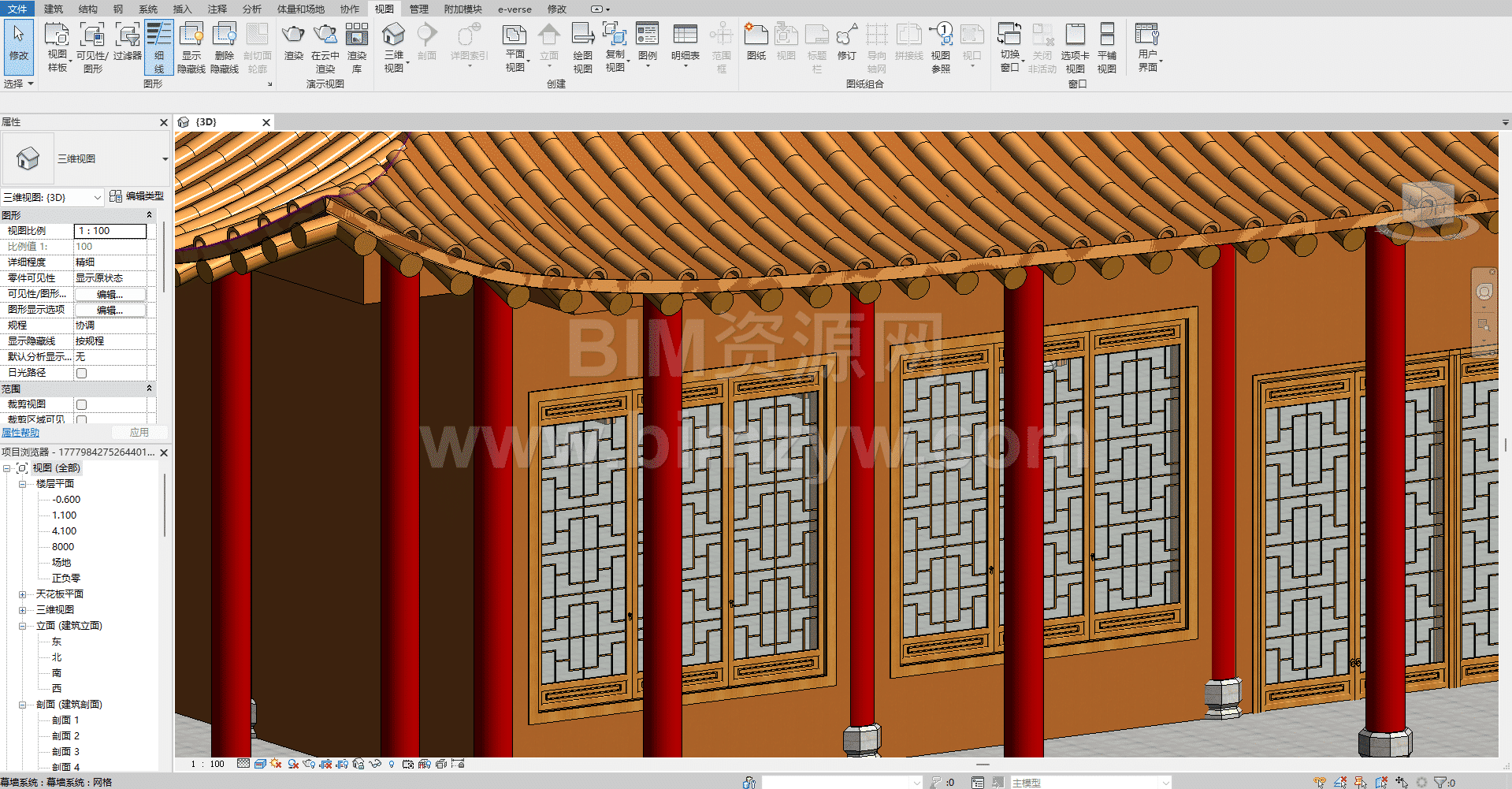Toggle sun path icon in view control bar
The width and height of the screenshot is (1512, 789).
tap(276, 764)
